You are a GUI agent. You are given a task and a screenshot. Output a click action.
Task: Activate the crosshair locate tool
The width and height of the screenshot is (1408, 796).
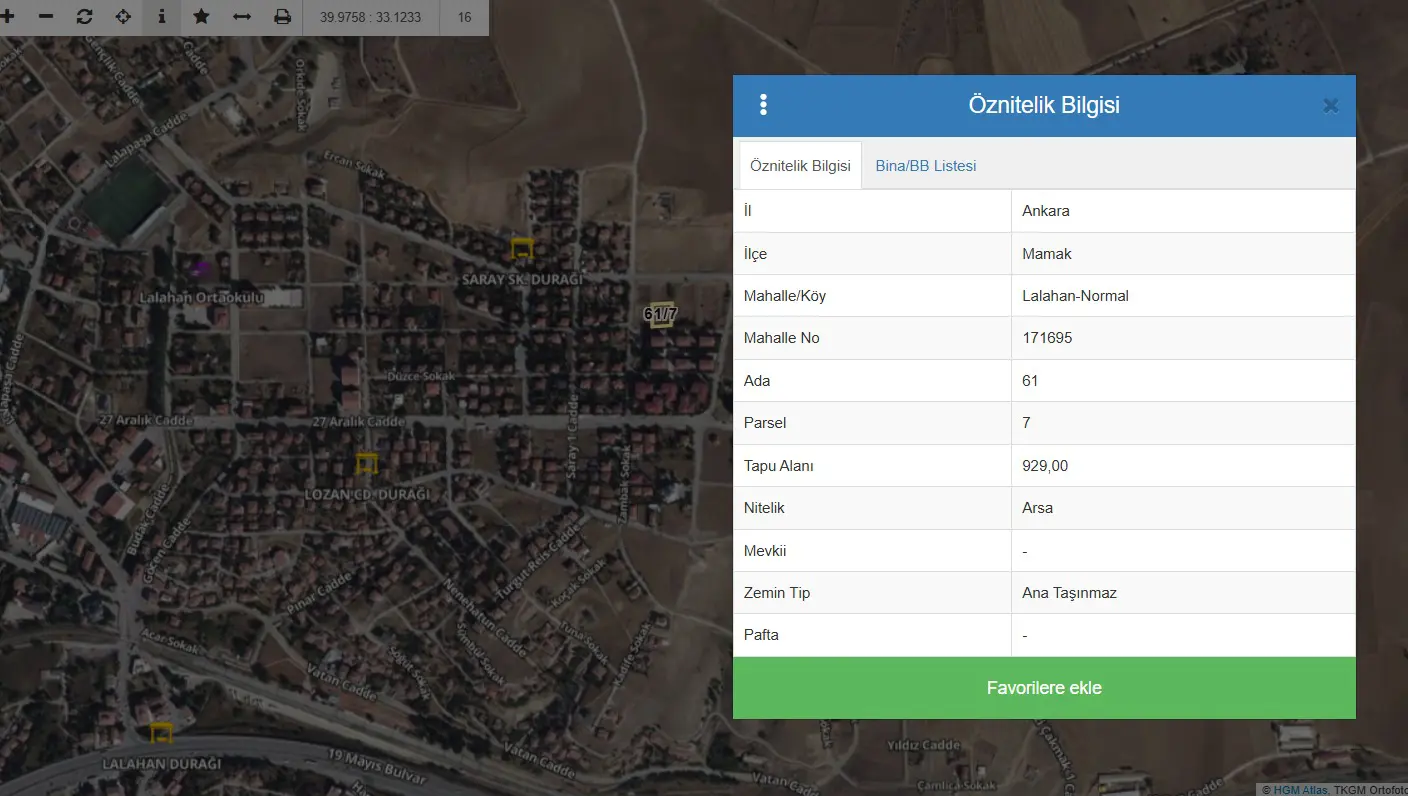(123, 17)
